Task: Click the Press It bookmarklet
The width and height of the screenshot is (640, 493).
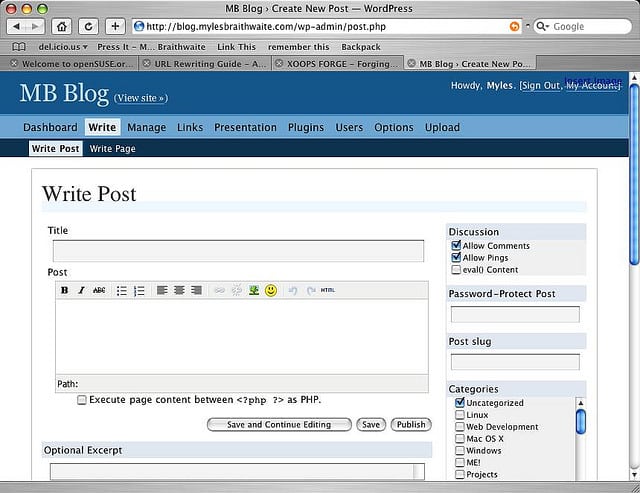Action: click(x=151, y=47)
